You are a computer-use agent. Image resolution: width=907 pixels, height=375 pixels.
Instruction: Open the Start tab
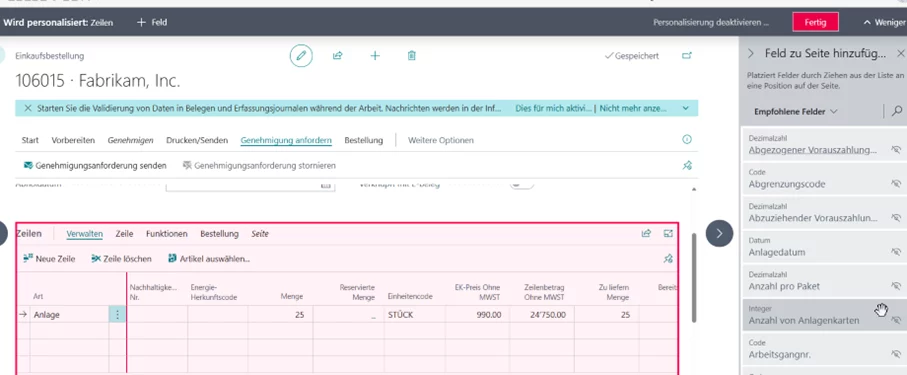pos(30,140)
